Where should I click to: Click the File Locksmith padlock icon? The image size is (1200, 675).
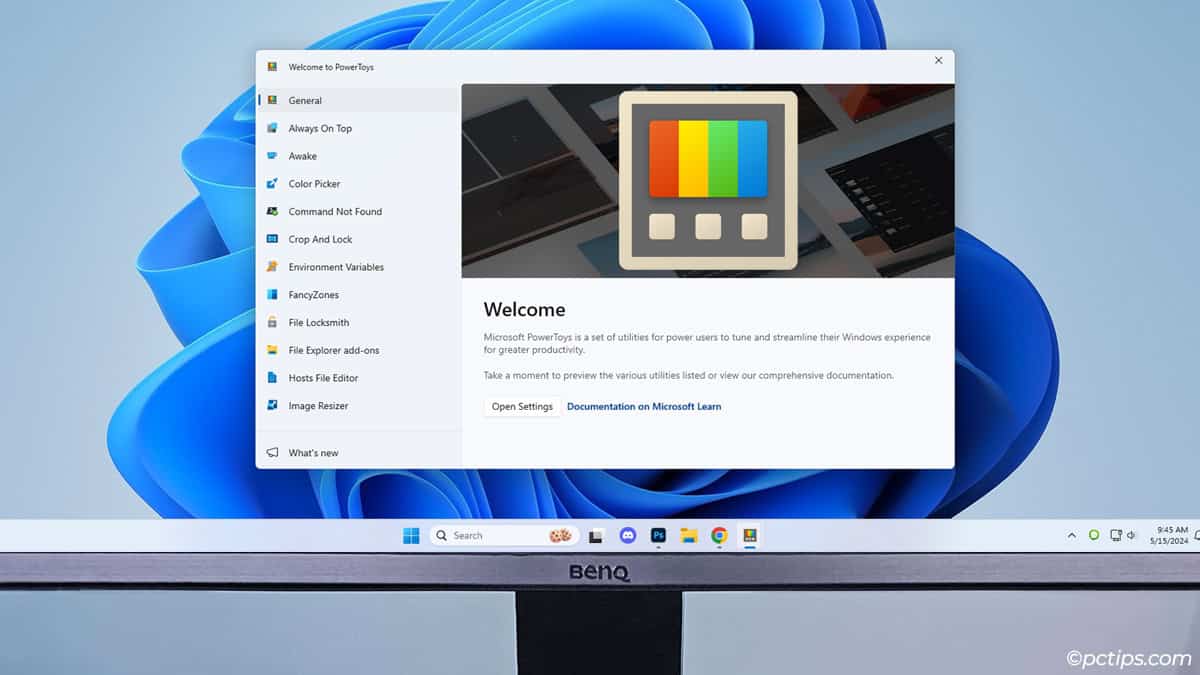272,323
